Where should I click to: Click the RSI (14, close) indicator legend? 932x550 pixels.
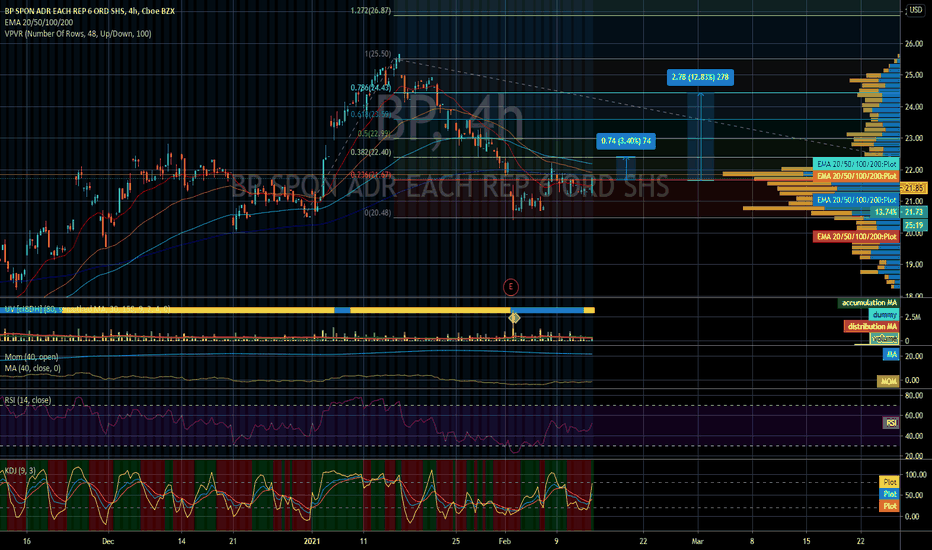pyautogui.click(x=28, y=400)
